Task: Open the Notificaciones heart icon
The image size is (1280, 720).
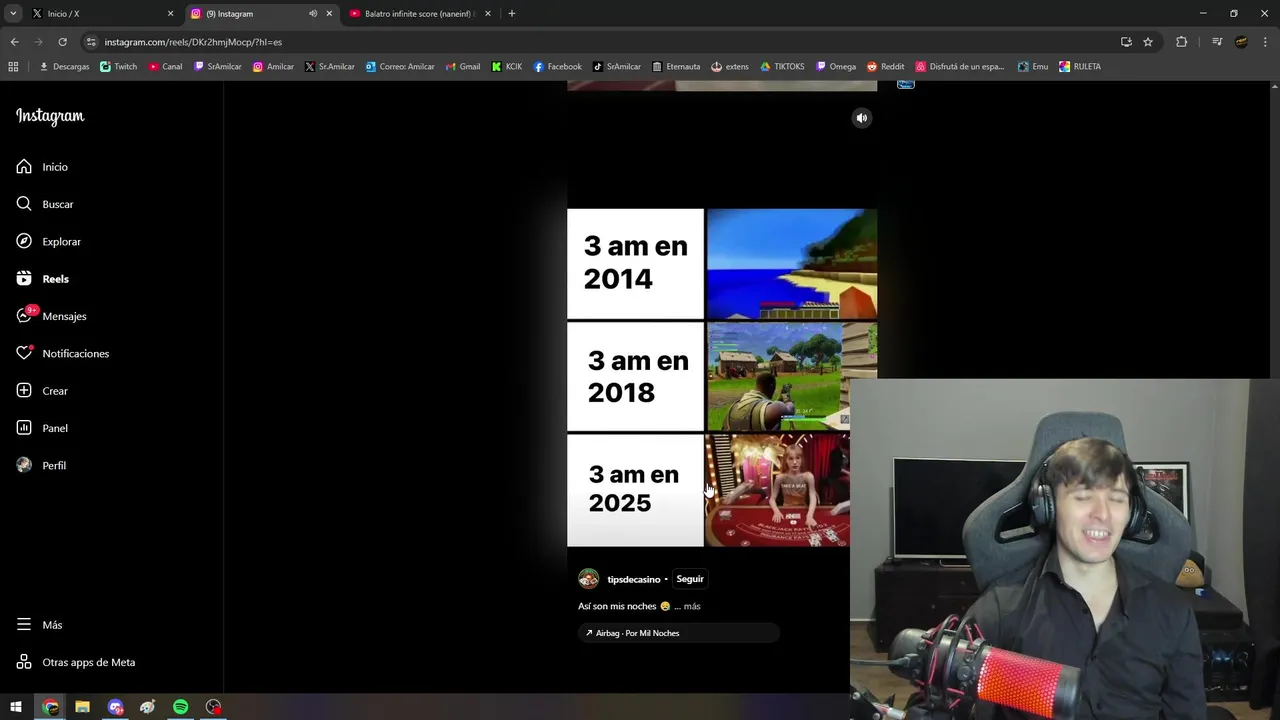Action: coord(24,353)
